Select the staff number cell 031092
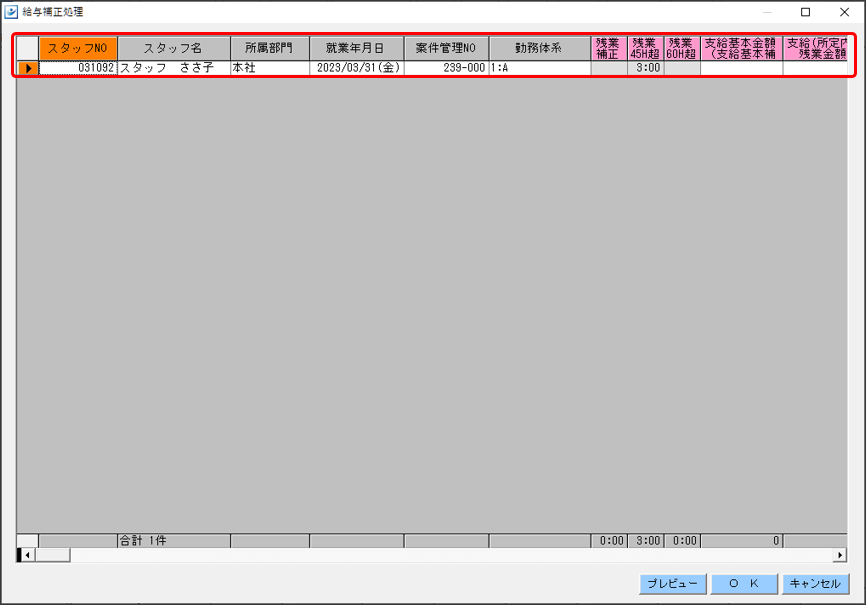The width and height of the screenshot is (866, 605). [78, 68]
